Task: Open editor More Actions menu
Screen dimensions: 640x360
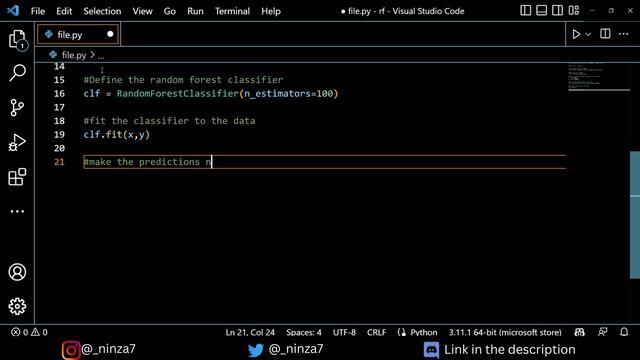Action: point(624,34)
